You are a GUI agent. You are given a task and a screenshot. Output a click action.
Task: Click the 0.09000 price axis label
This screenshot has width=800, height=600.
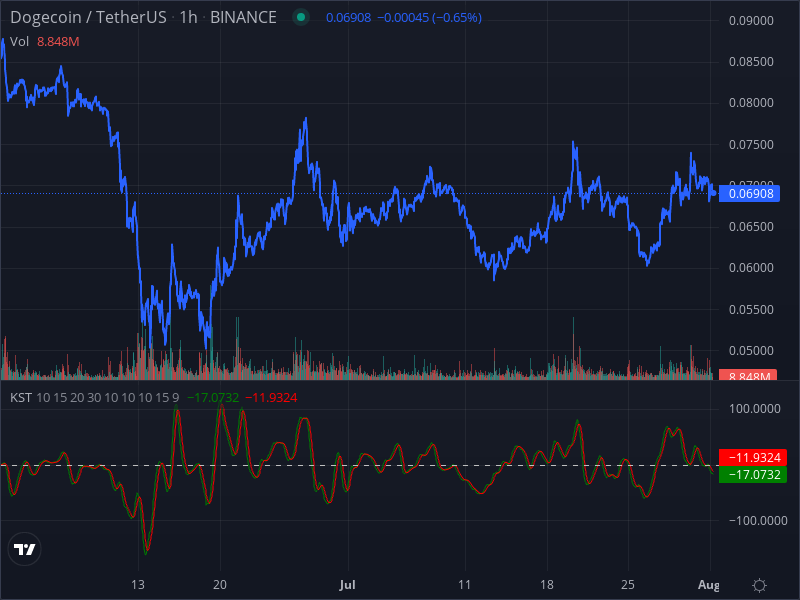[x=751, y=21]
